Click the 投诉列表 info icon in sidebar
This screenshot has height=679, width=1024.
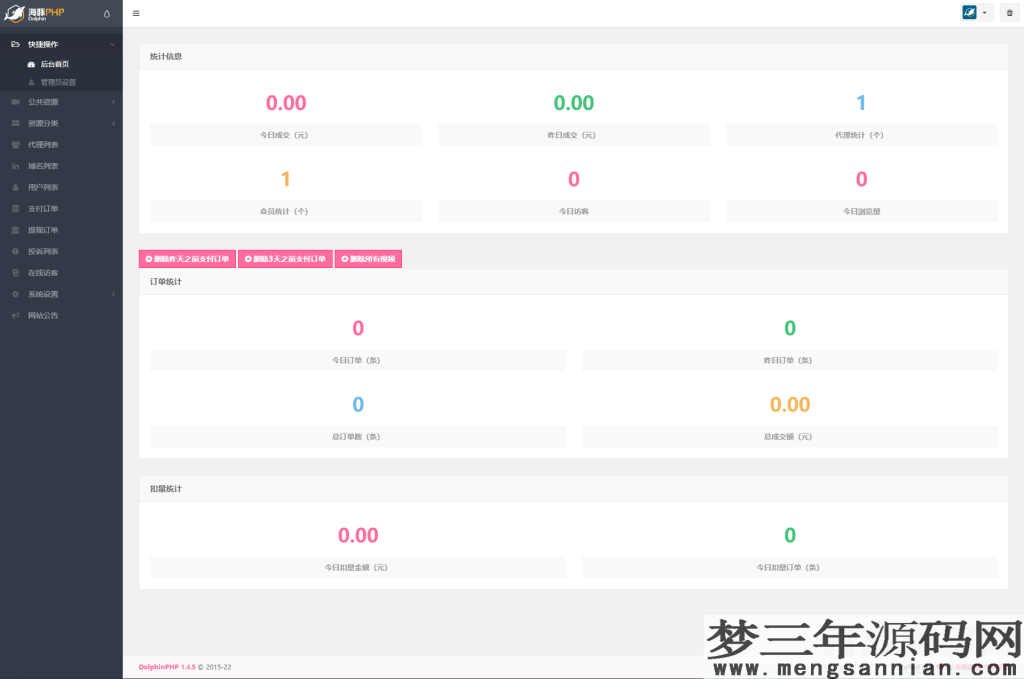click(x=15, y=251)
